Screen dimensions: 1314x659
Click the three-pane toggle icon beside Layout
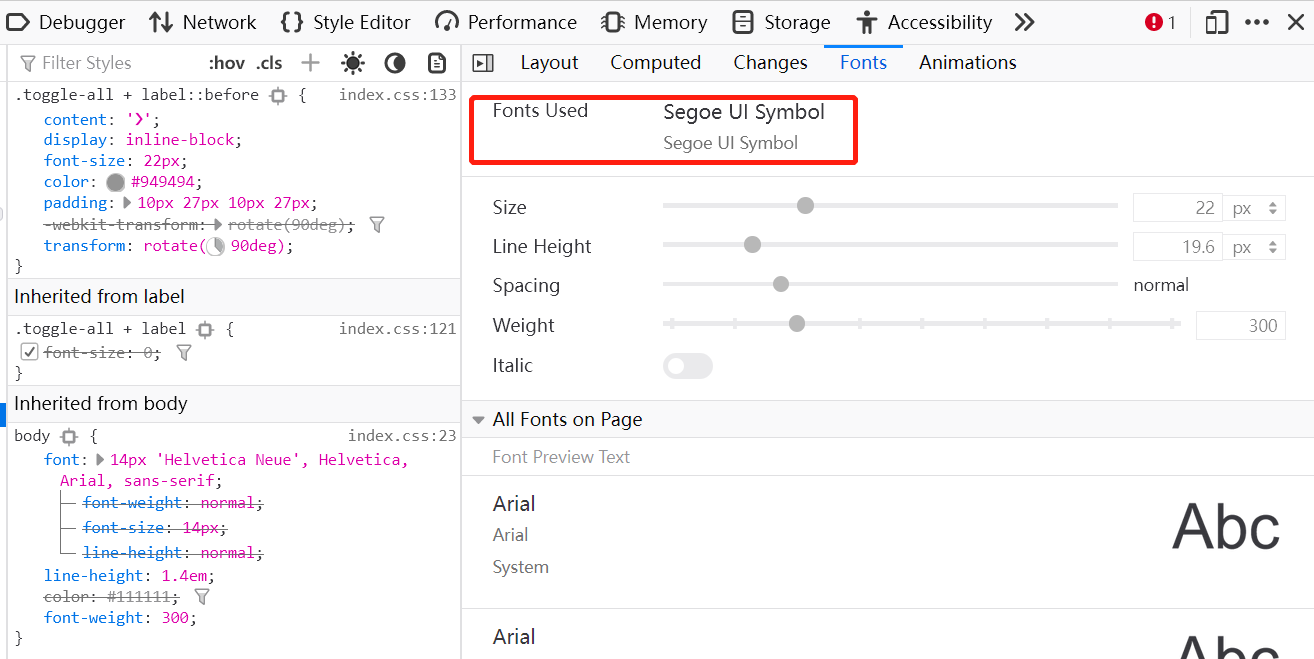[x=483, y=63]
